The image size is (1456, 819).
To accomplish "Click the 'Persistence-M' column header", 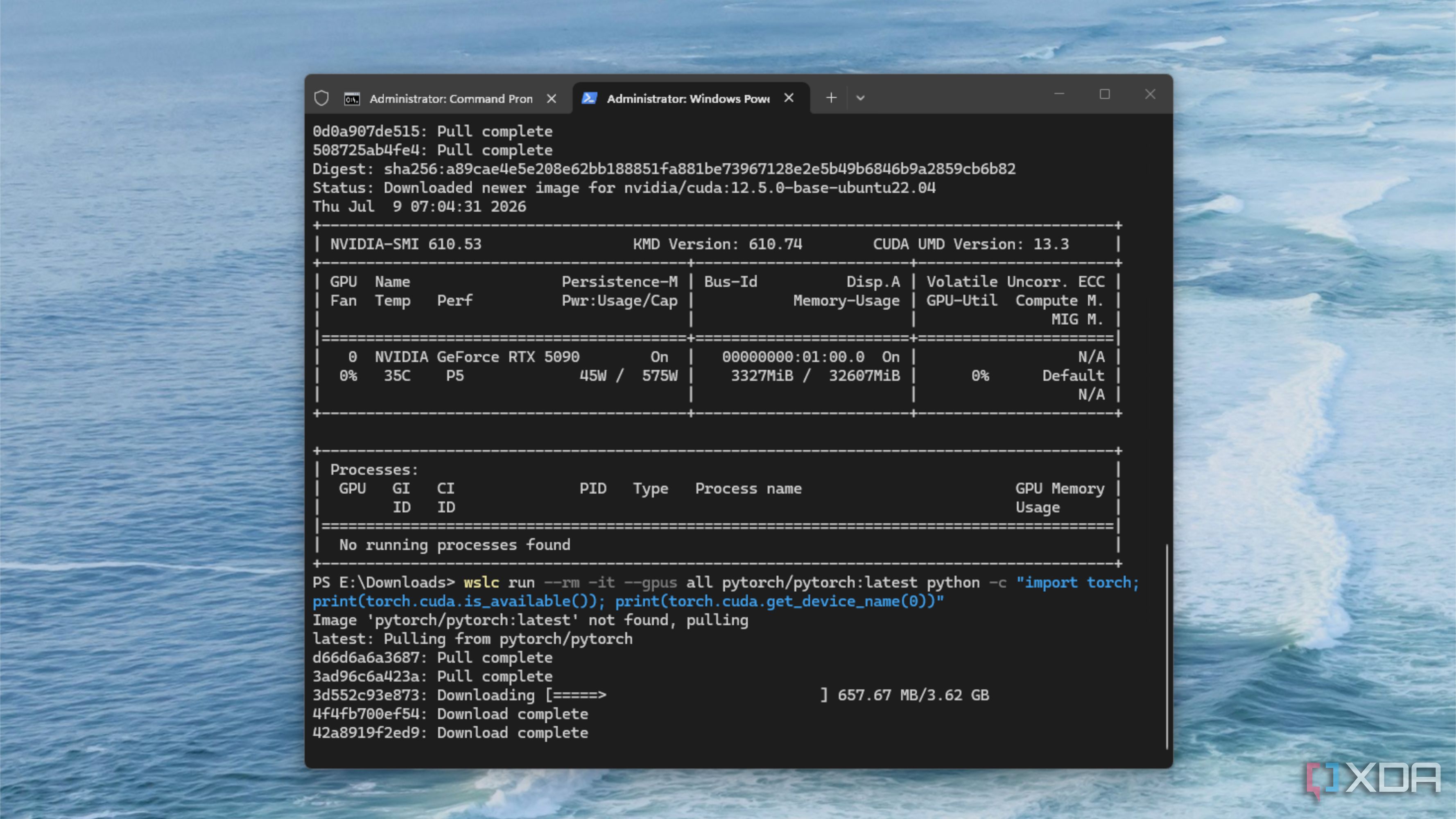I will [619, 282].
